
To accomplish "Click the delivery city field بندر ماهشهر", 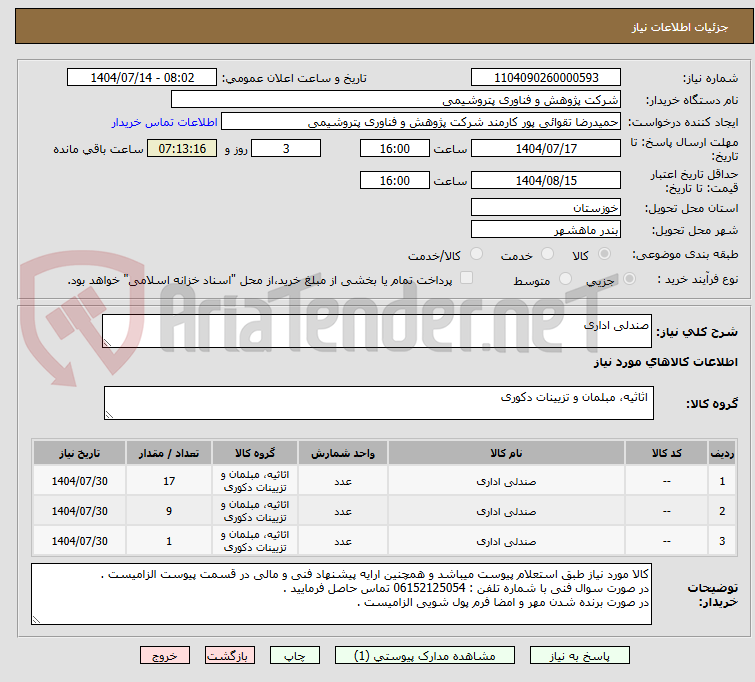I will pos(546,230).
